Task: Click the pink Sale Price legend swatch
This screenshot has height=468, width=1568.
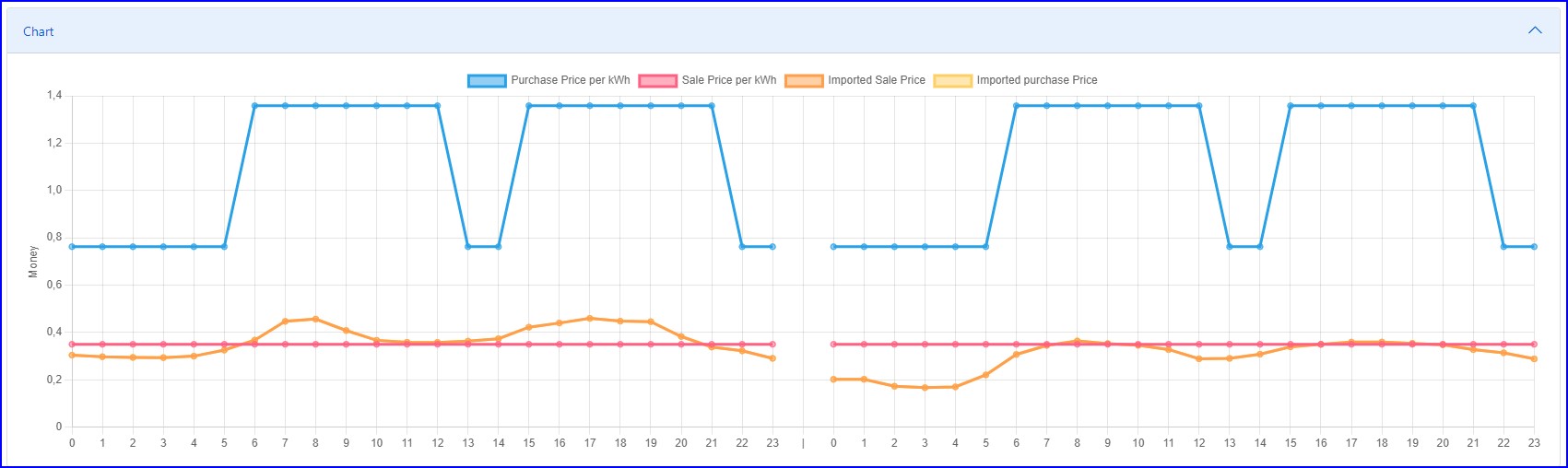Action: tap(657, 81)
